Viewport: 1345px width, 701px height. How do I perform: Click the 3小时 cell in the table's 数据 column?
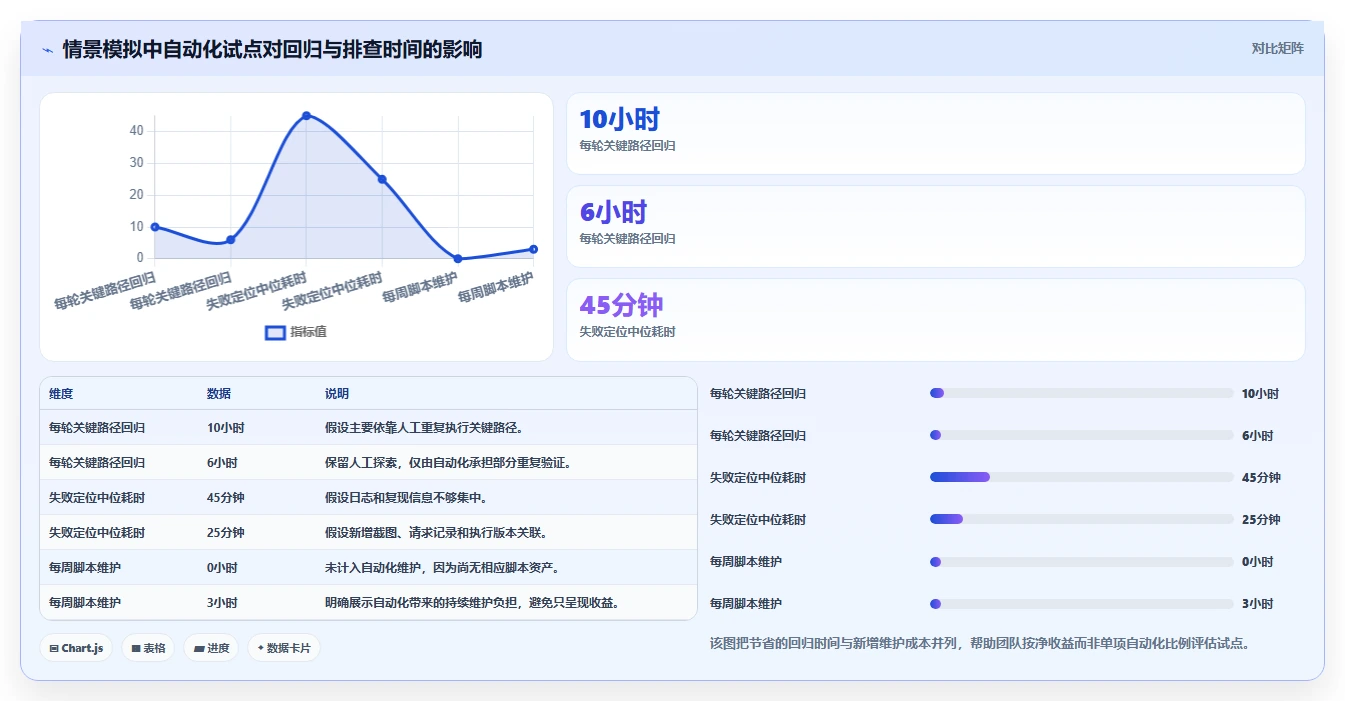coord(222,603)
